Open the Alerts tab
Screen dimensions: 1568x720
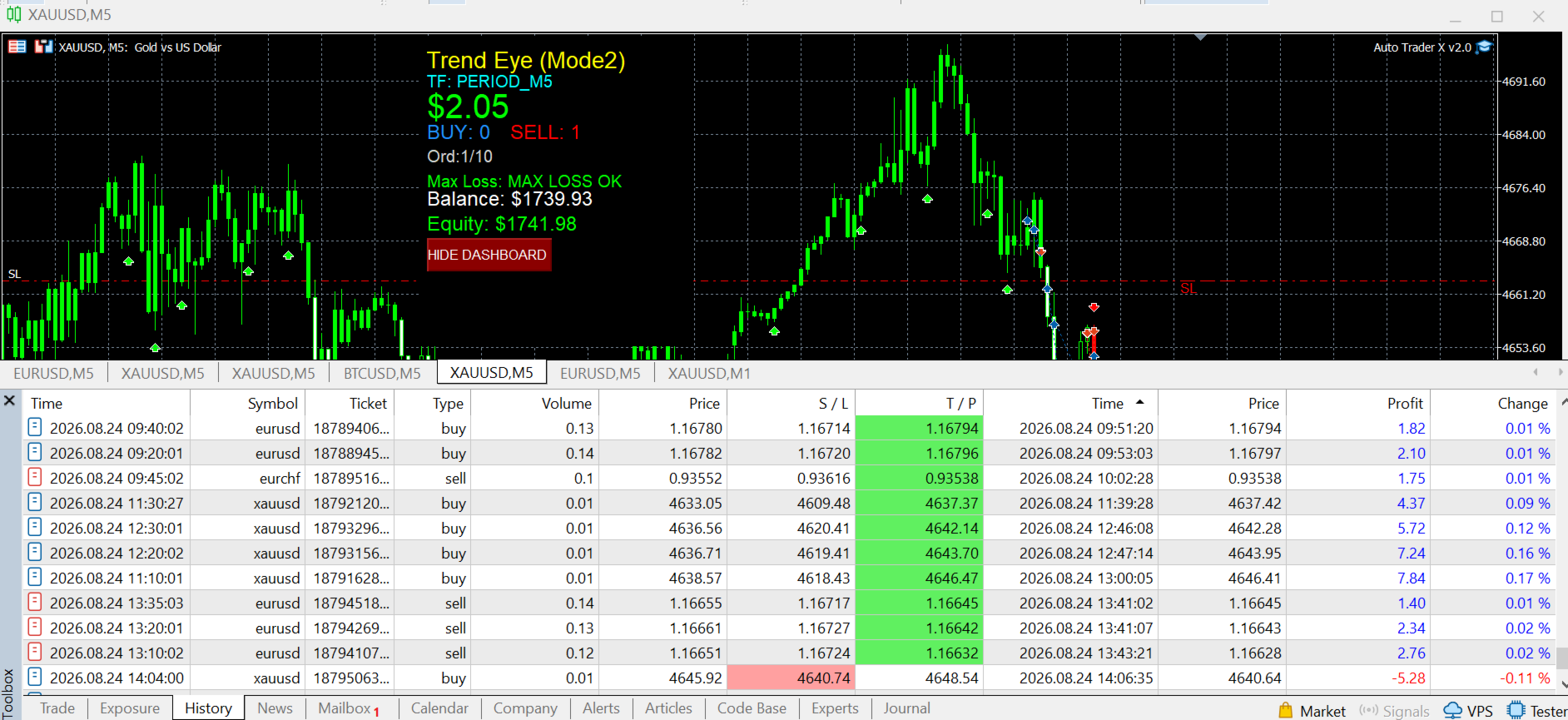tap(601, 708)
